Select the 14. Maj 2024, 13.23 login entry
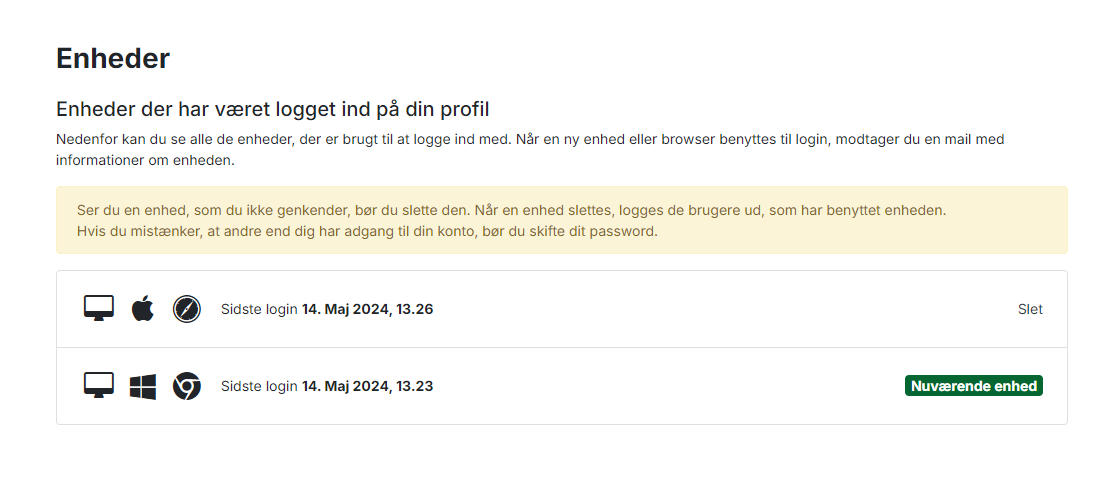The height and width of the screenshot is (495, 1095). click(x=367, y=386)
